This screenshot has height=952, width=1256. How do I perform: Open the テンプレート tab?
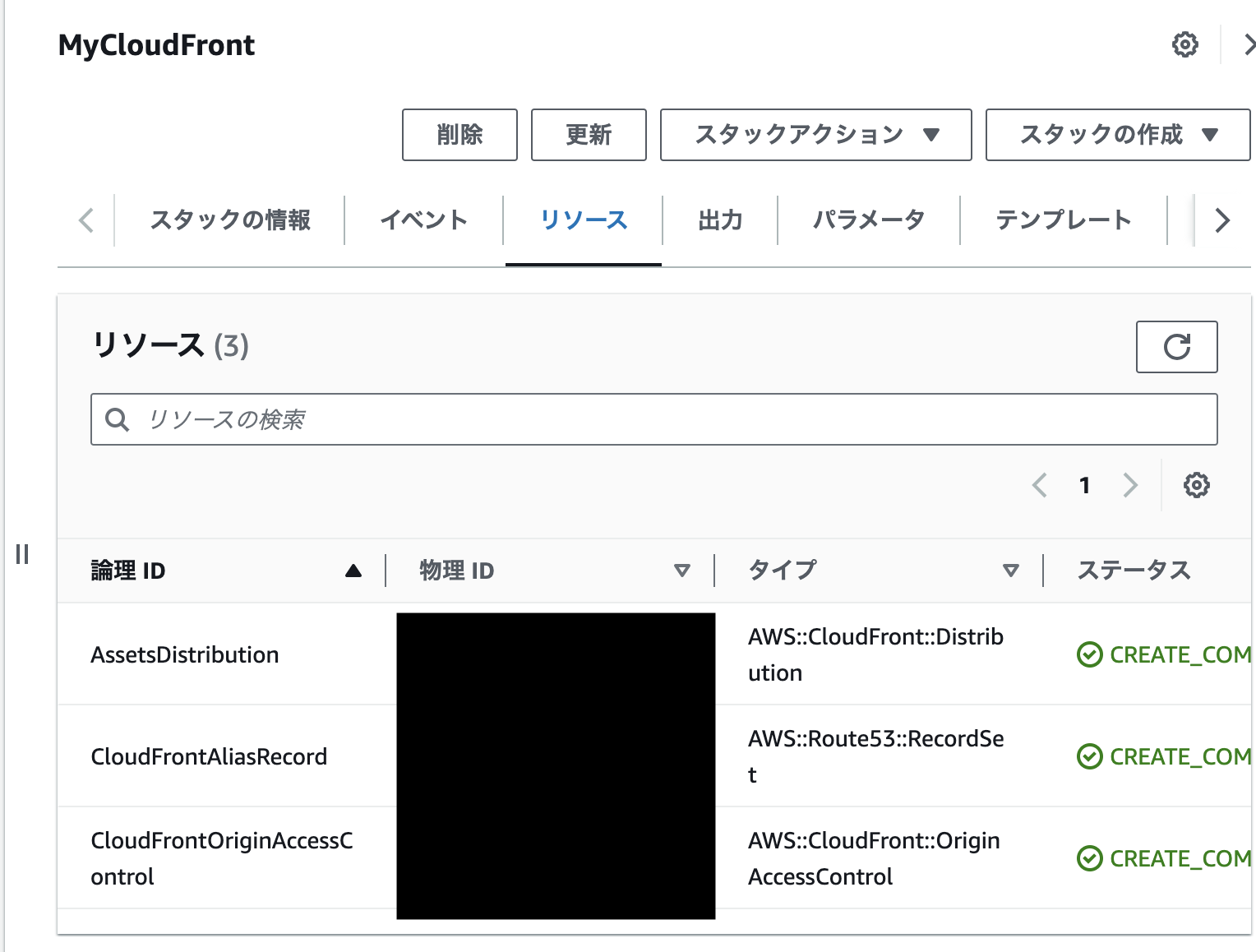pyautogui.click(x=1062, y=220)
